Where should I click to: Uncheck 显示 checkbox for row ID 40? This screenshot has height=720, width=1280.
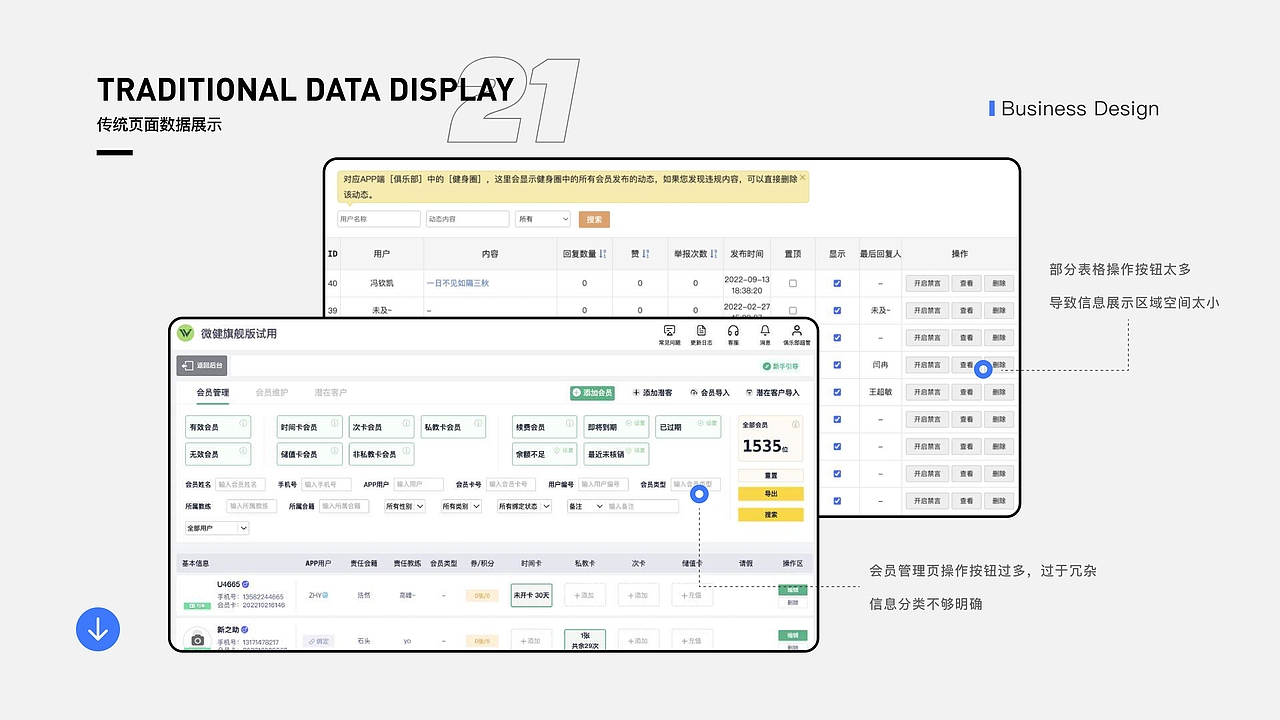[x=837, y=283]
